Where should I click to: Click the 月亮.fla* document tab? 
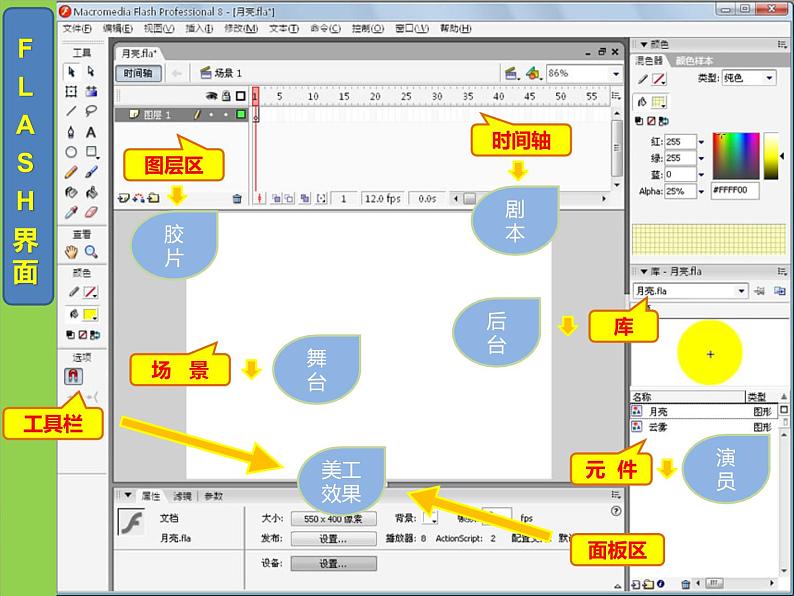139,53
